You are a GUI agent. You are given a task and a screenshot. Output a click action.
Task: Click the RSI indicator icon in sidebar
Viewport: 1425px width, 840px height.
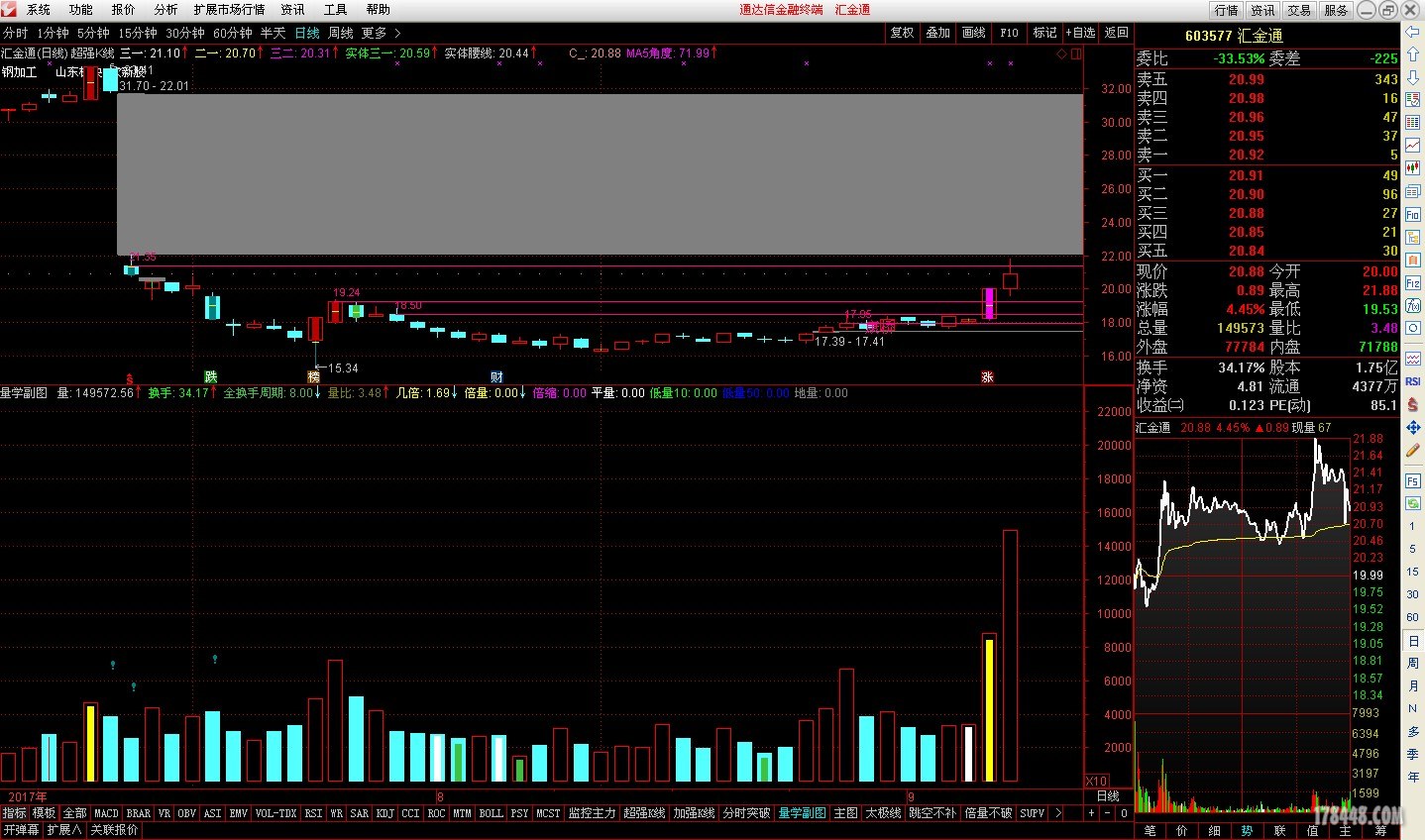point(1413,381)
